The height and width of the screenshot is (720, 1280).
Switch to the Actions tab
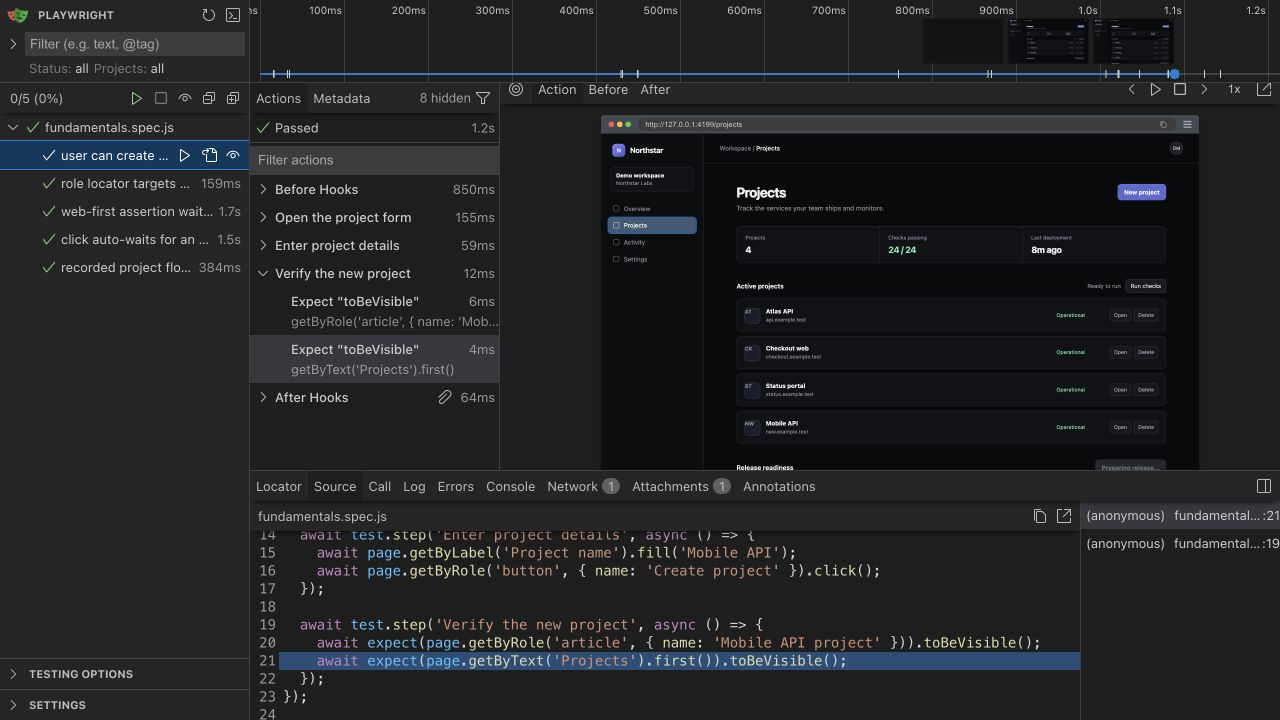tap(278, 98)
